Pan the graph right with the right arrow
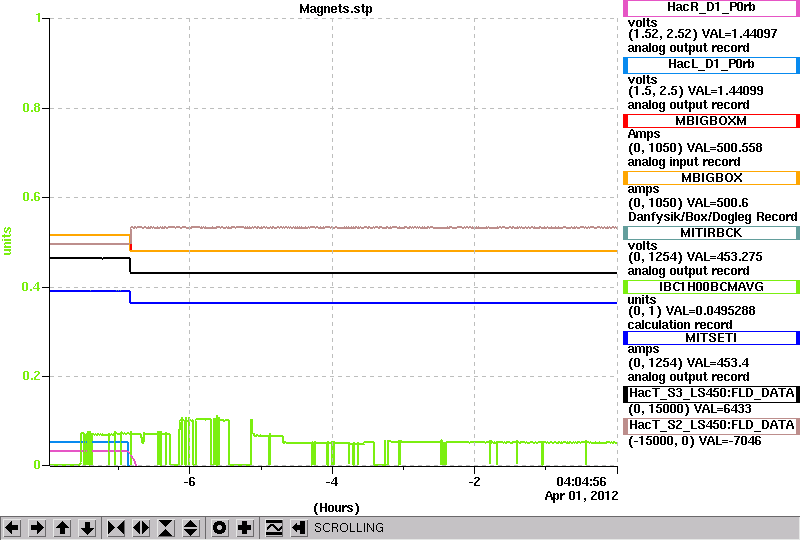Image resolution: width=800 pixels, height=540 pixels. (37, 528)
